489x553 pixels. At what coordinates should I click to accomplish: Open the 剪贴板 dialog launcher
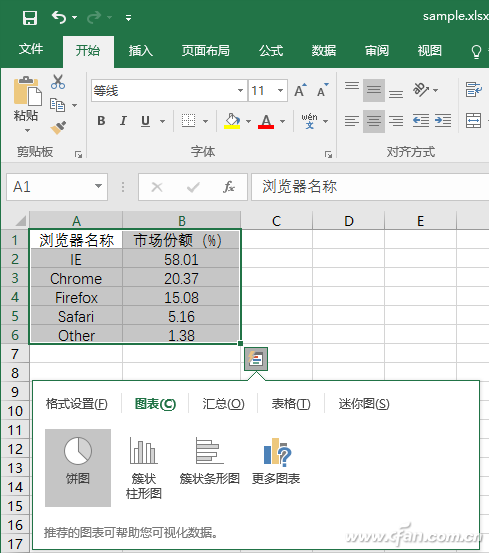[x=78, y=154]
